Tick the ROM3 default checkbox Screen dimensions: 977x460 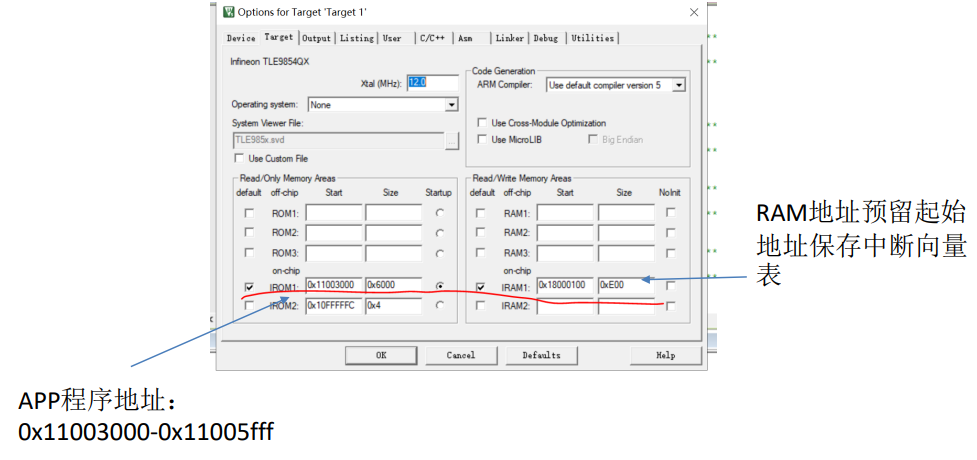click(249, 253)
